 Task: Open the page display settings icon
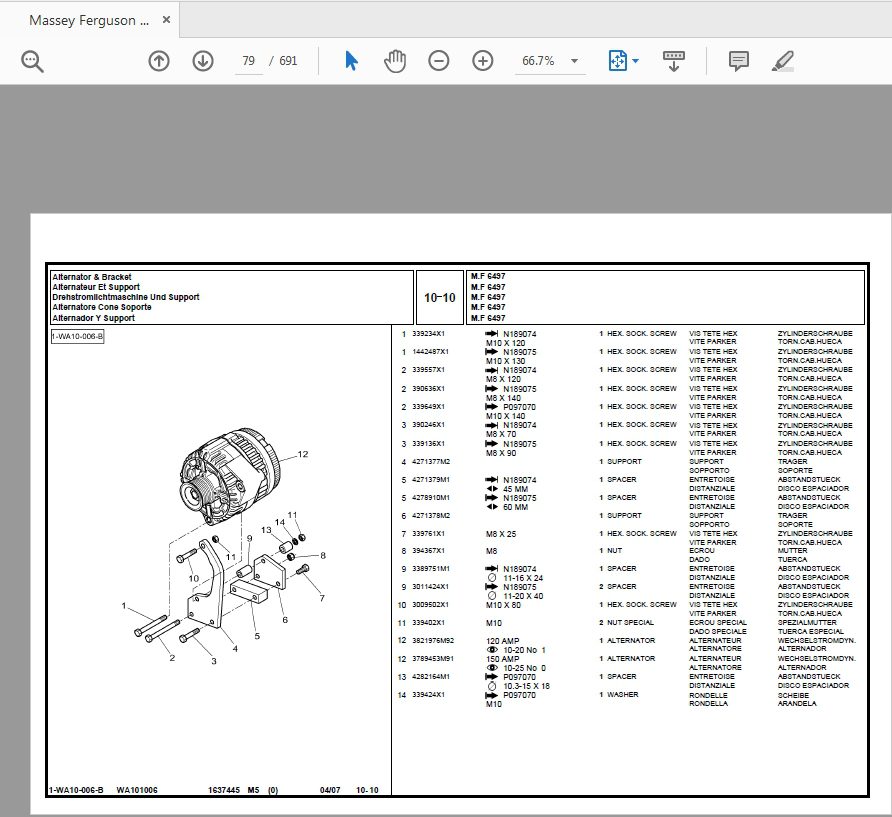point(617,61)
